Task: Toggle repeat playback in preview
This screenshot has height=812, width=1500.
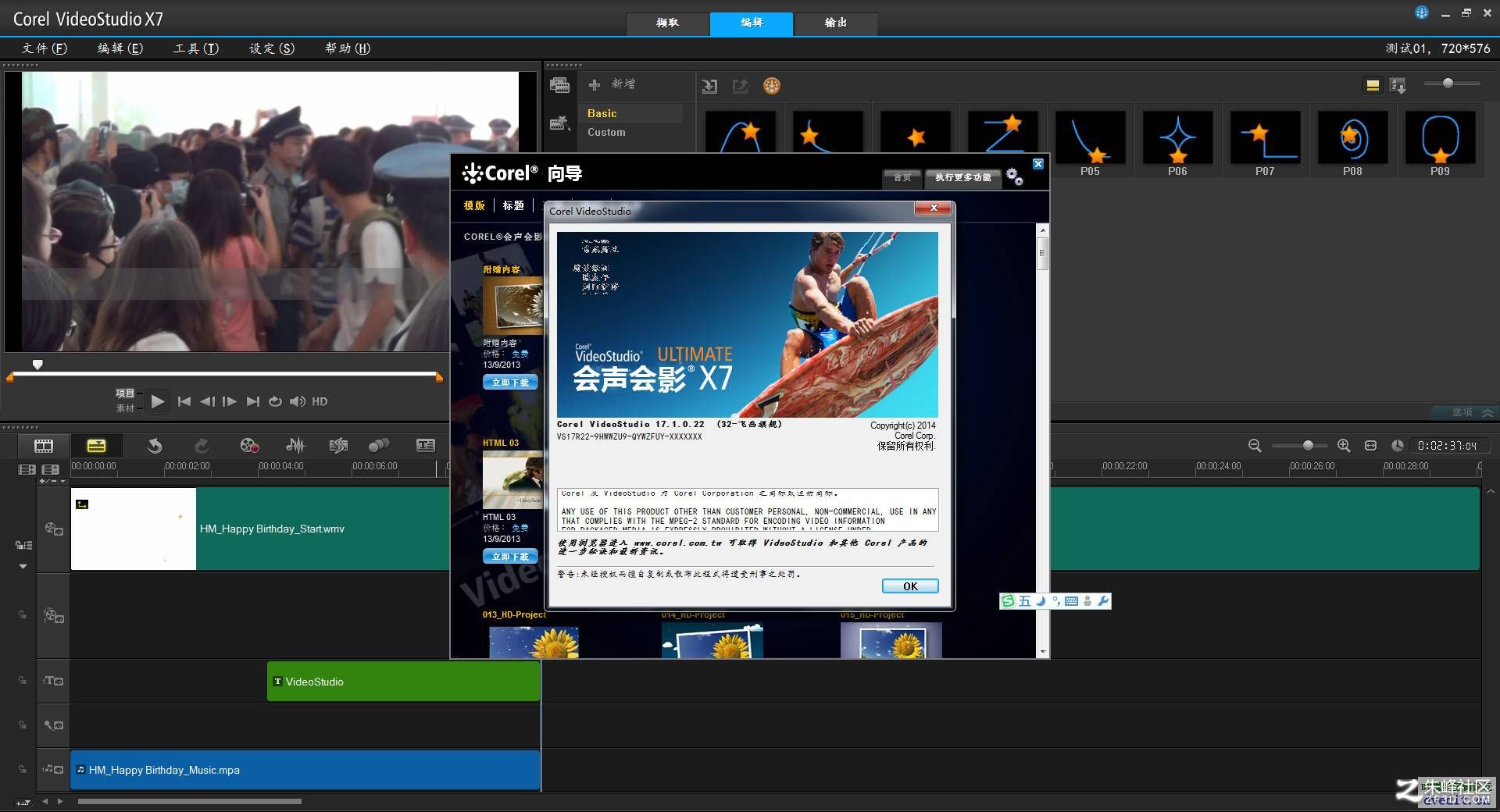Action: (x=275, y=401)
